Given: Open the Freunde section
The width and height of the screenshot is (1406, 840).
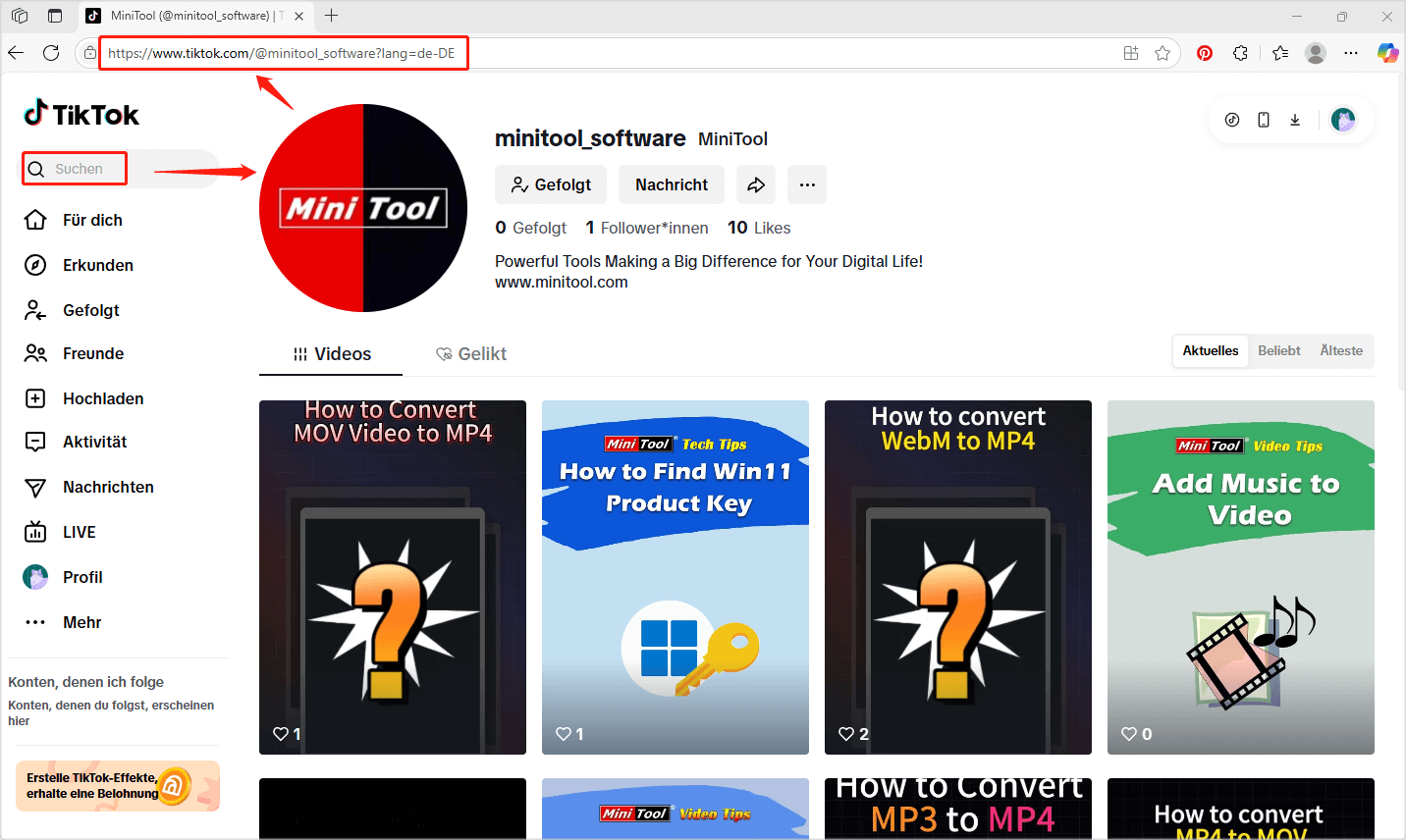Looking at the screenshot, I should (x=75, y=353).
